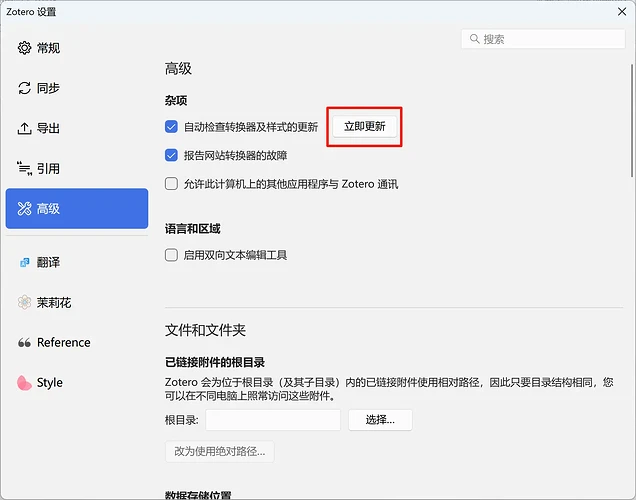Switch to the Style plugin settings
Image resolution: width=636 pixels, height=500 pixels.
(x=77, y=382)
